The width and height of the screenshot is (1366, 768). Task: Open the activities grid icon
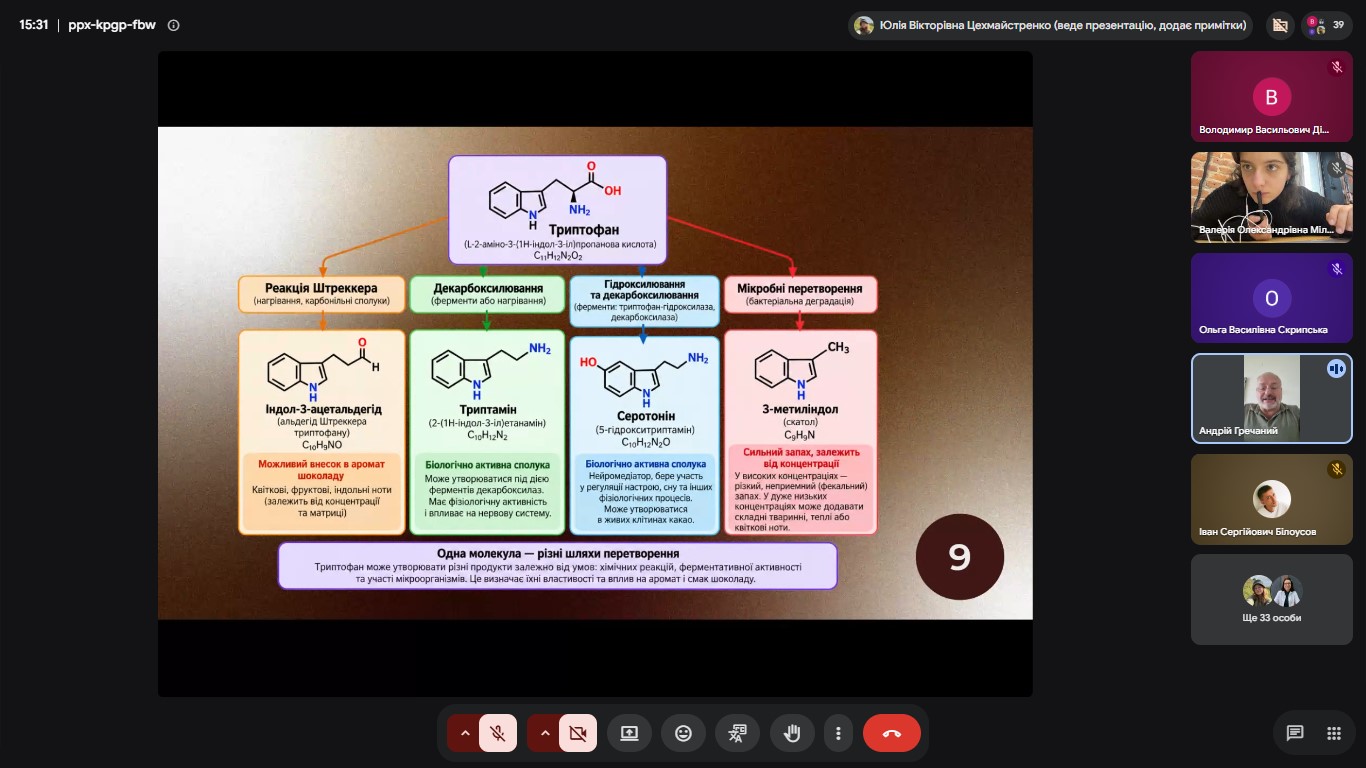click(1334, 733)
